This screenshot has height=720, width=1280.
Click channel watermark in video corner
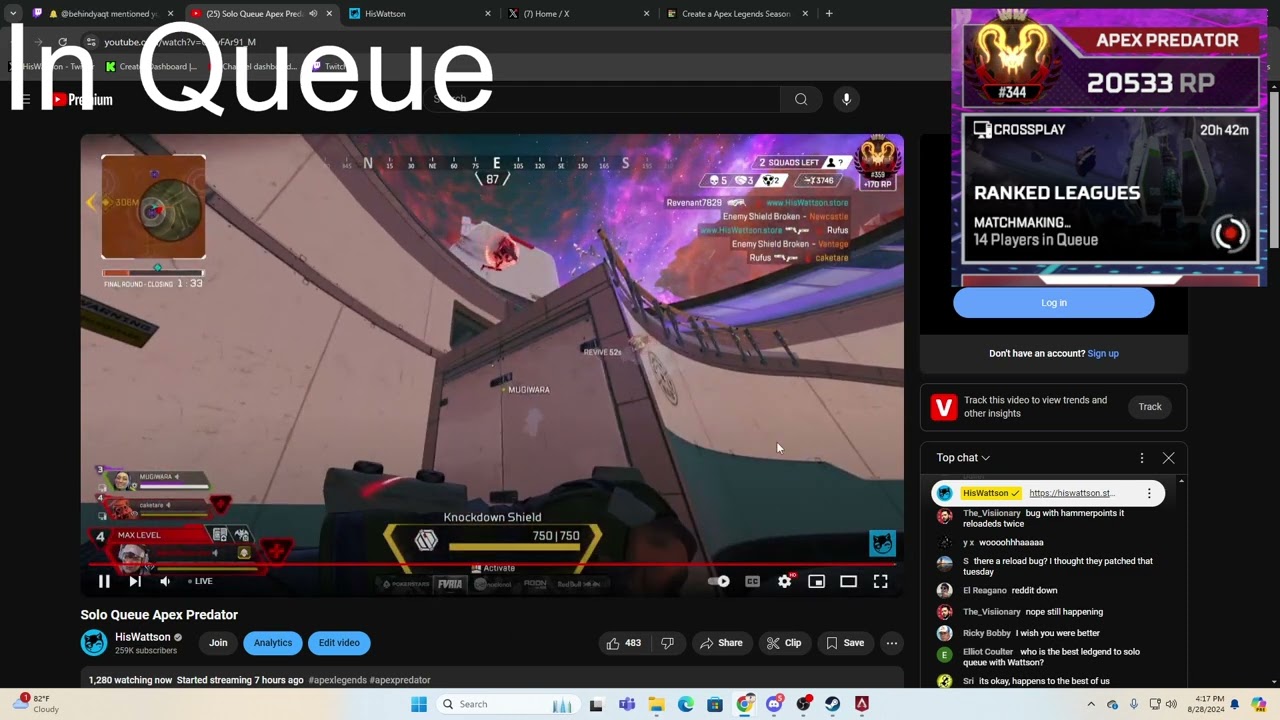coord(881,543)
